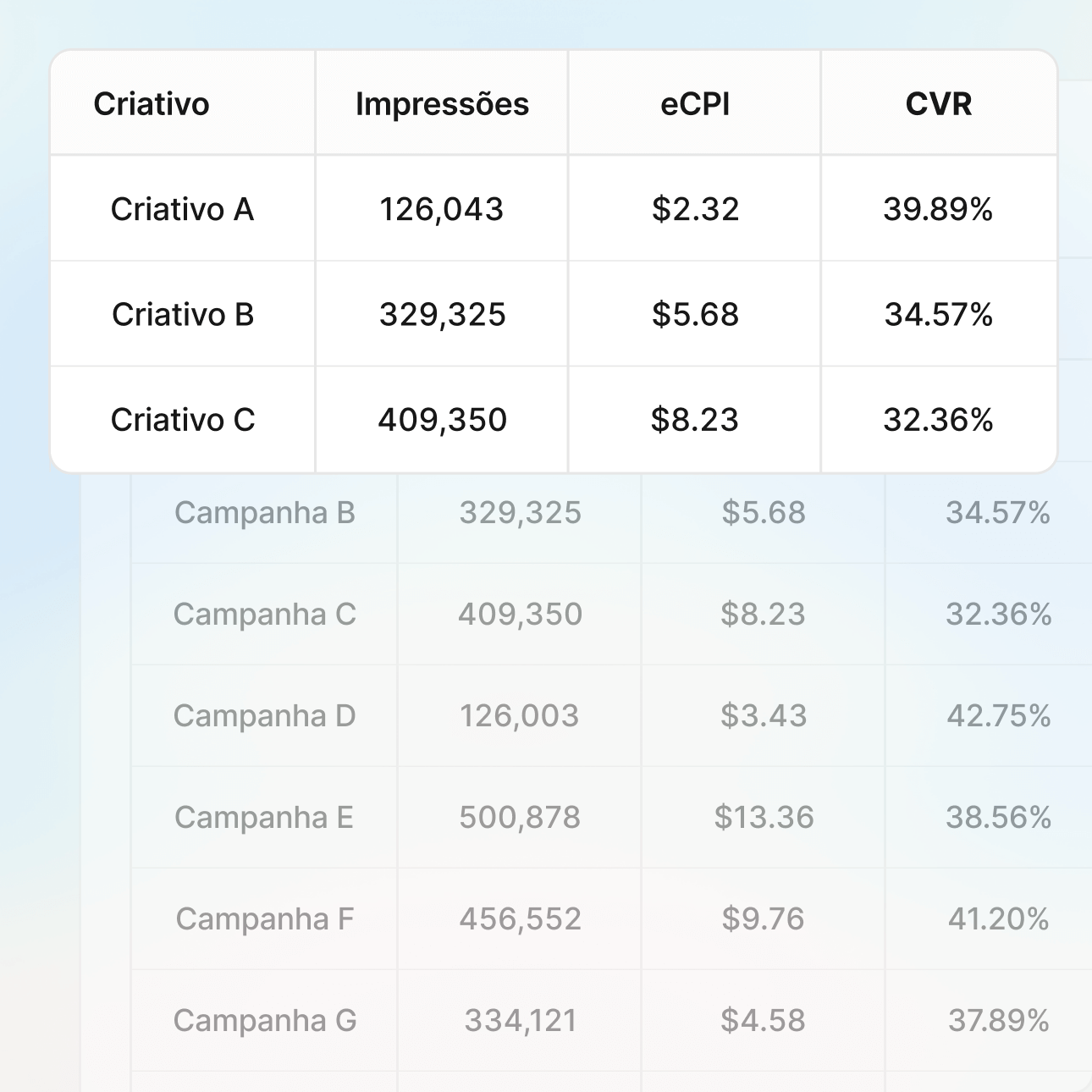Click Campanha E's eCPI value $13.36
This screenshot has height=1092, width=1092.
point(764,818)
